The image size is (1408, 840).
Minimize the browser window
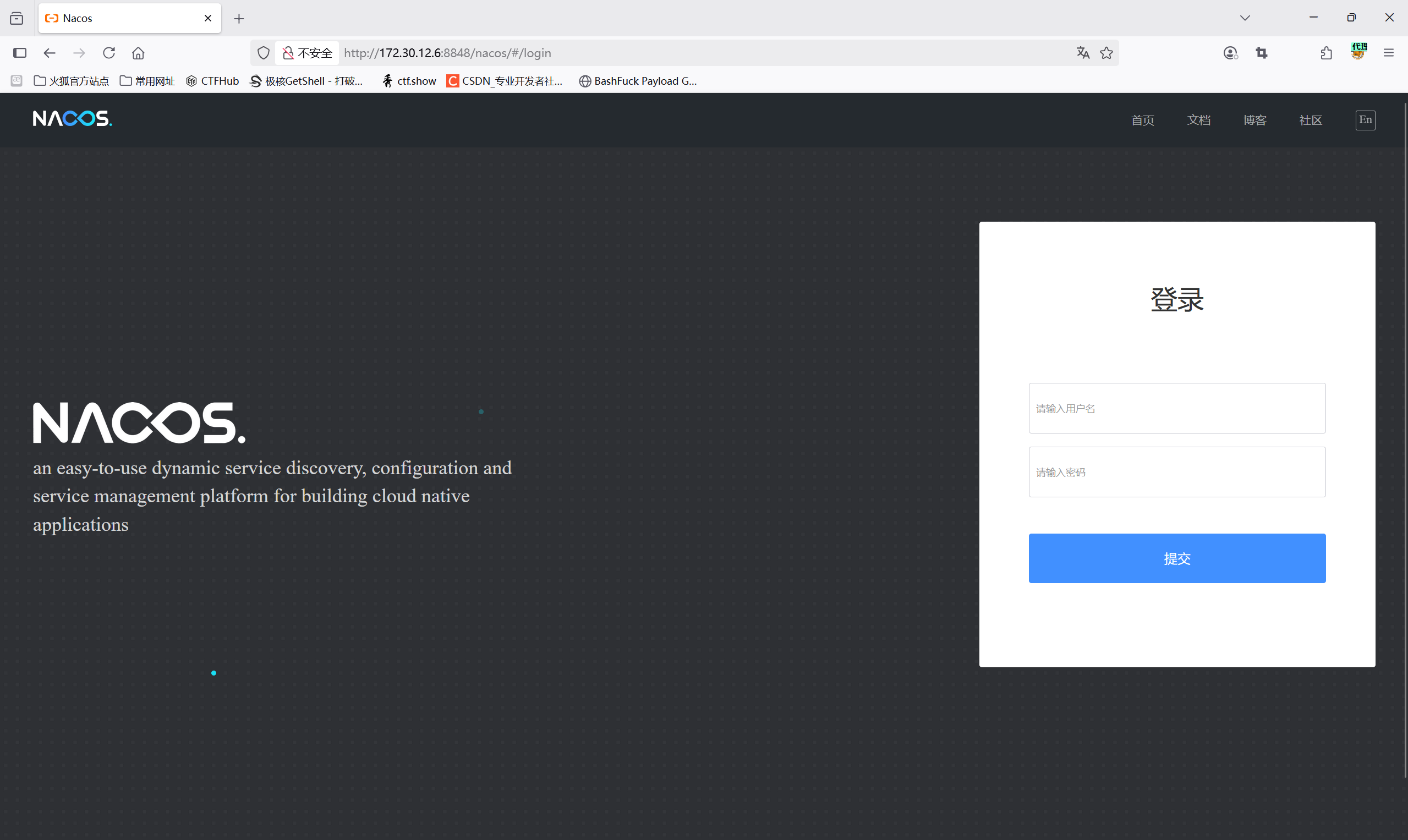tap(1313, 18)
